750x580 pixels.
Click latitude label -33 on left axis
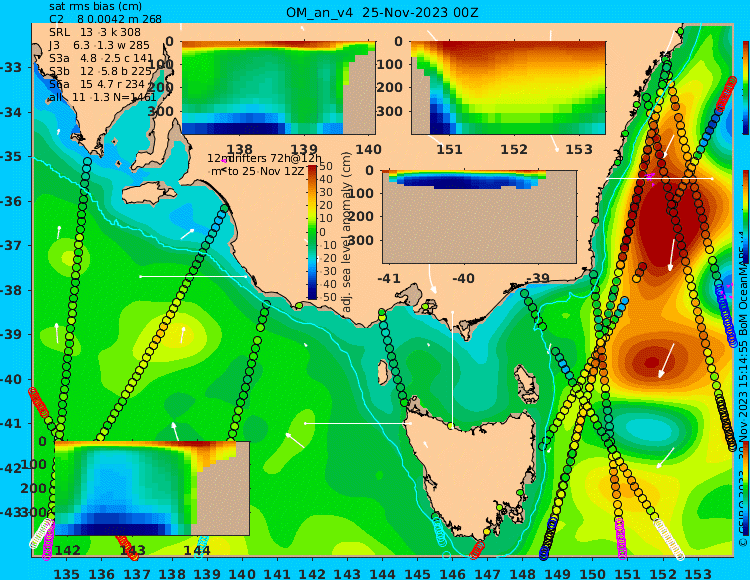click(11, 67)
